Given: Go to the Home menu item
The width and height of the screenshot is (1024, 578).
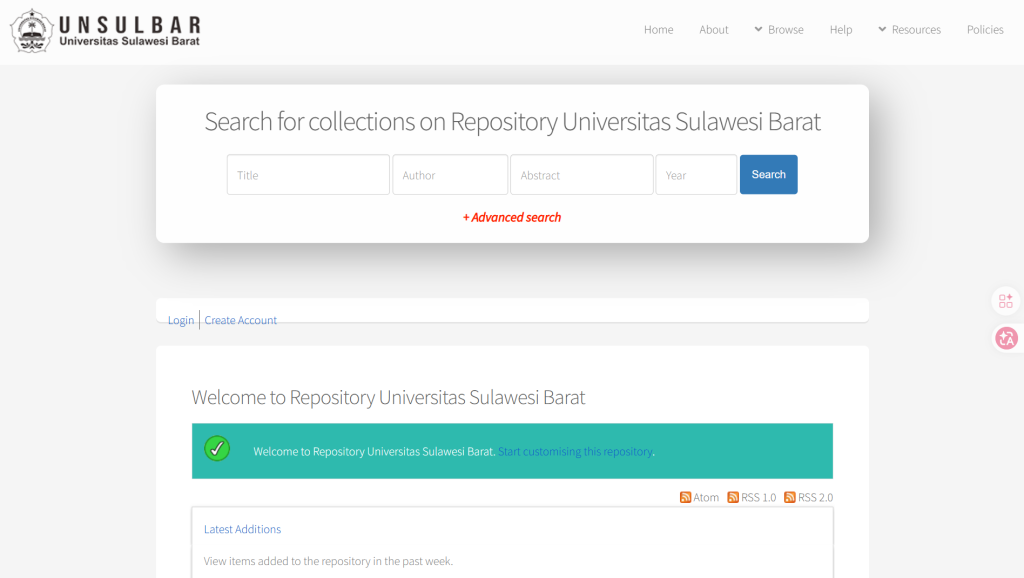Looking at the screenshot, I should pyautogui.click(x=658, y=29).
